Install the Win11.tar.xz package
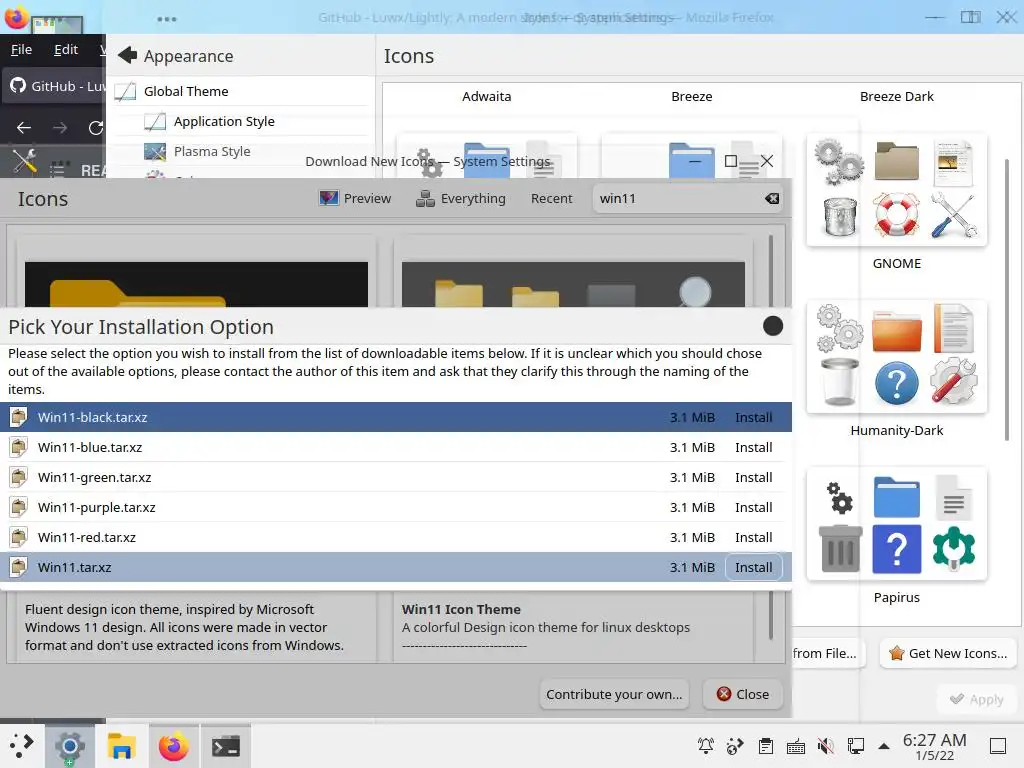1024x768 pixels. [x=753, y=568]
